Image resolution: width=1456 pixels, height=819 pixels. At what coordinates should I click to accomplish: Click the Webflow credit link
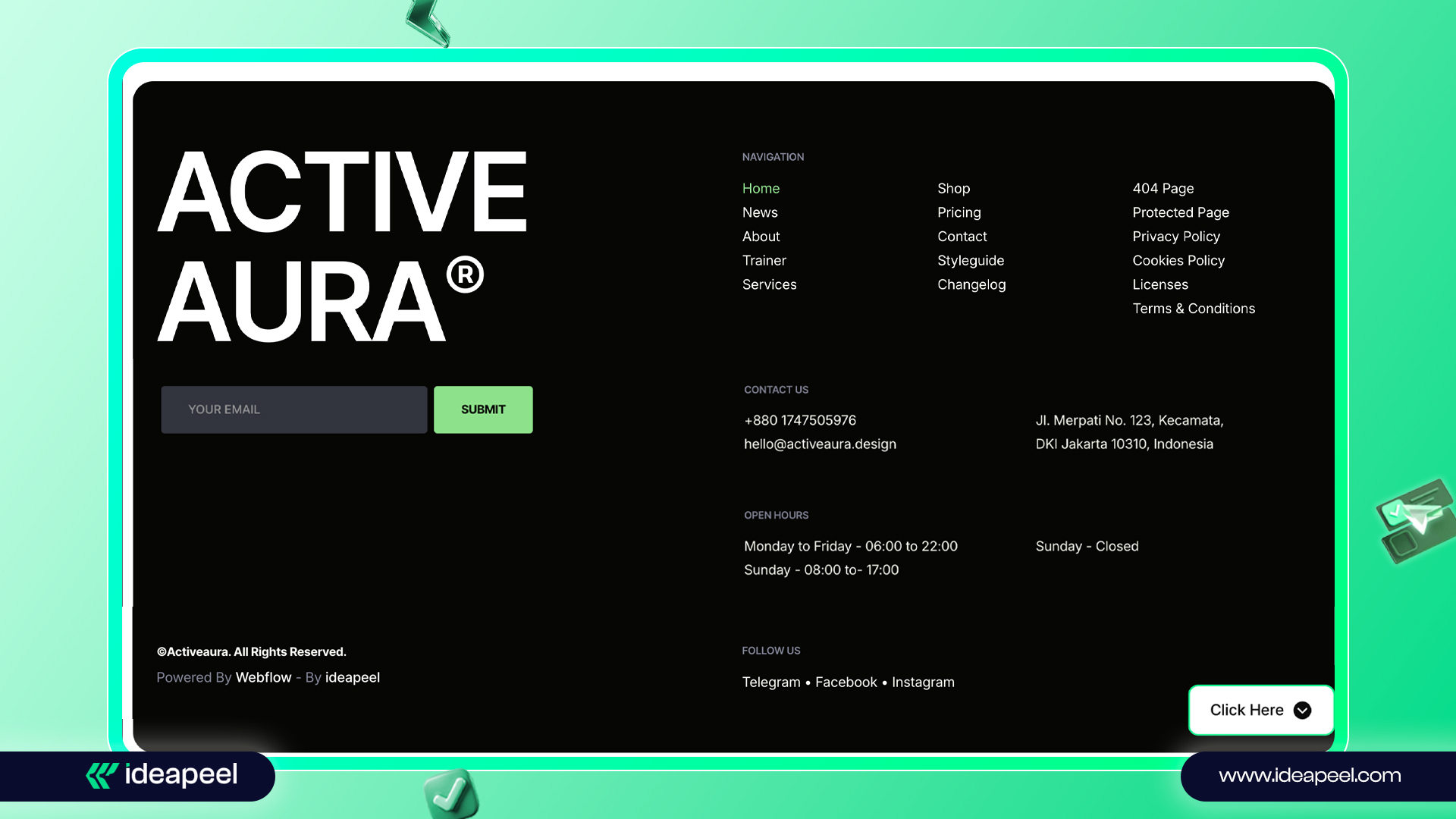[x=263, y=677]
